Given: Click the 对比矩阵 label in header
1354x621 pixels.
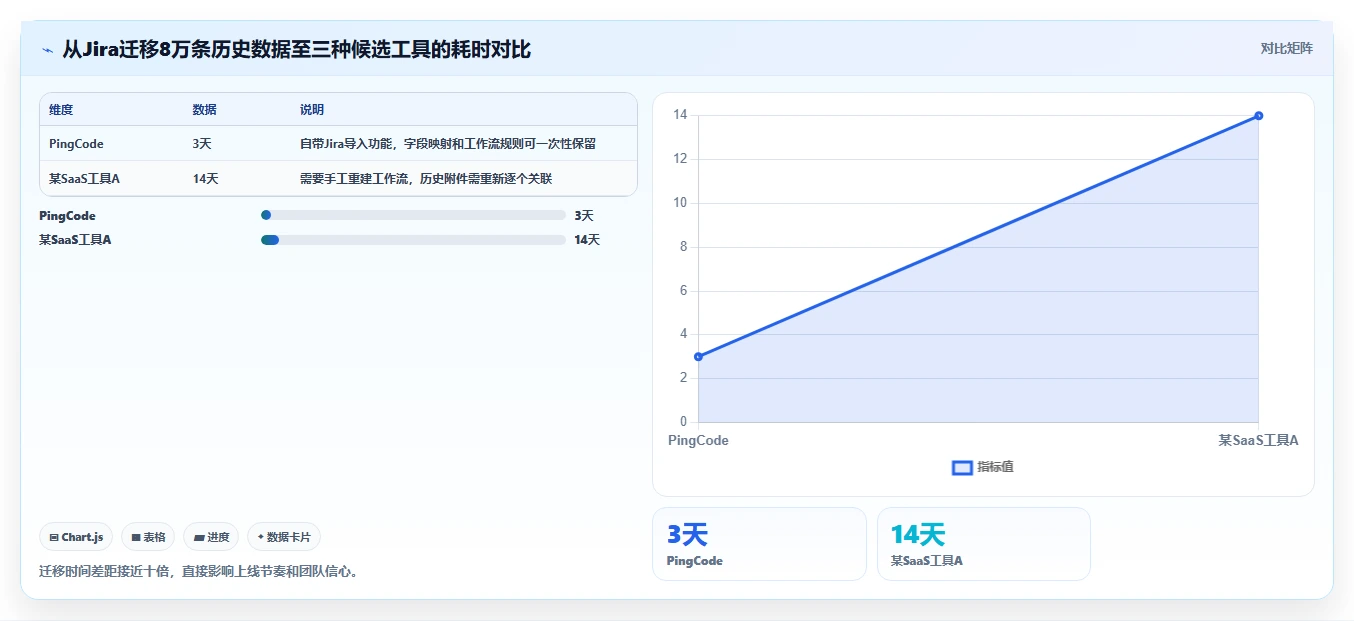Looking at the screenshot, I should [1287, 48].
